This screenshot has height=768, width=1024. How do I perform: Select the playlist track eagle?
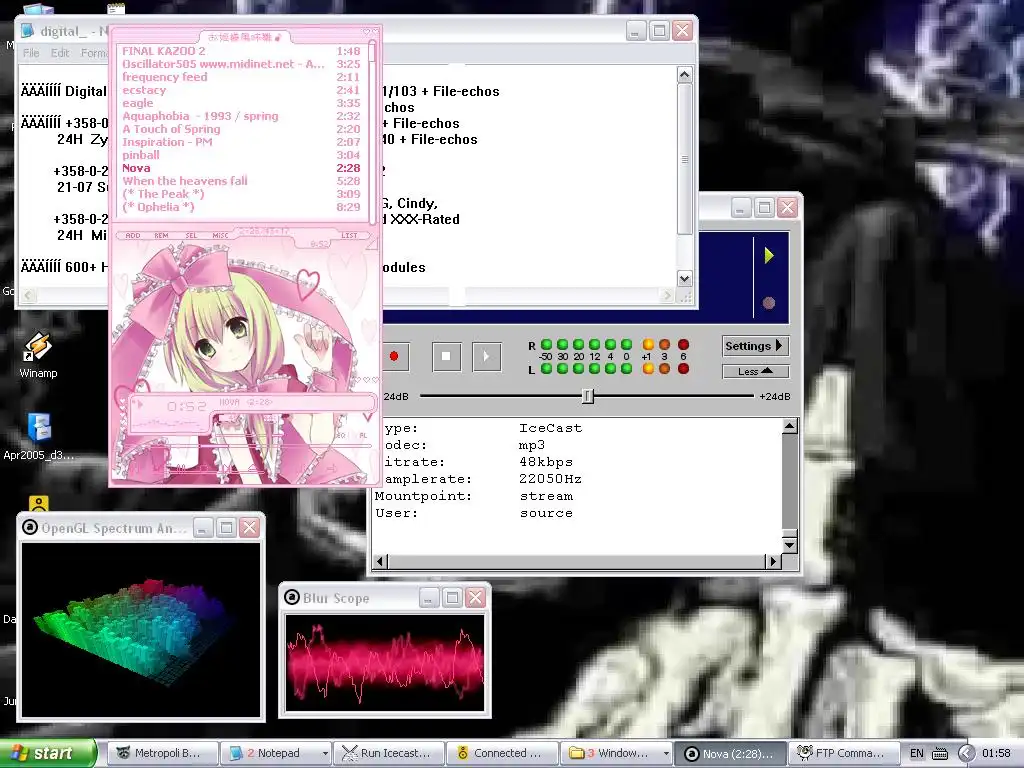[241, 103]
